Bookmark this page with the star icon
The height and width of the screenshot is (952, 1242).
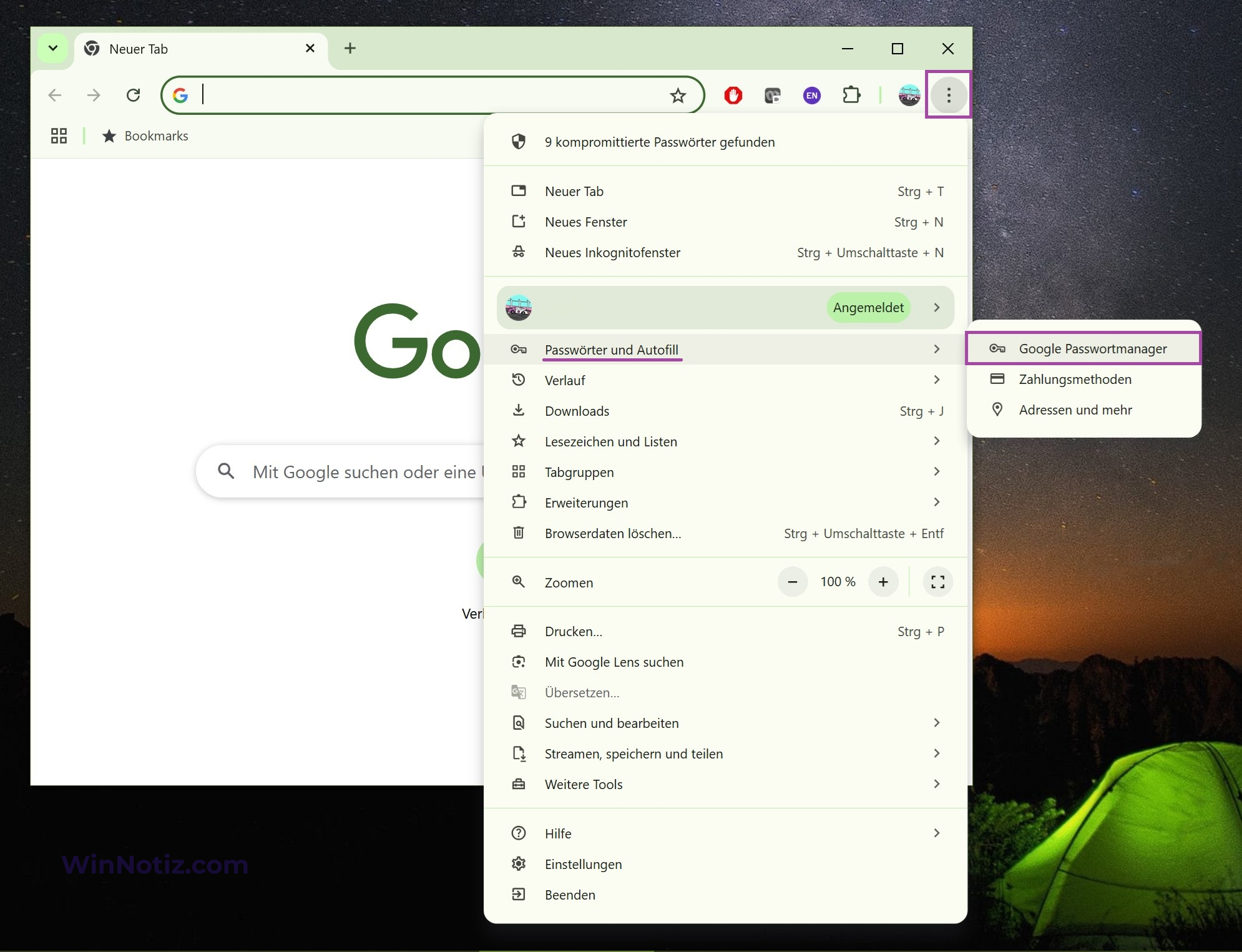(678, 96)
